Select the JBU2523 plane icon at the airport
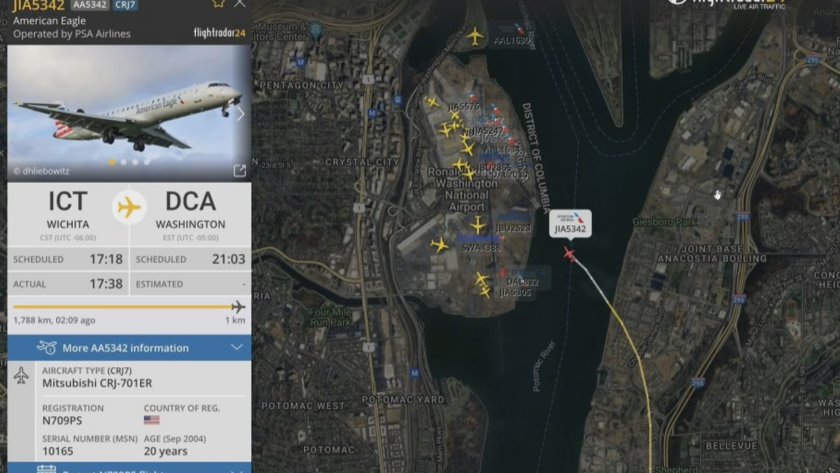This screenshot has width=840, height=473. (478, 224)
